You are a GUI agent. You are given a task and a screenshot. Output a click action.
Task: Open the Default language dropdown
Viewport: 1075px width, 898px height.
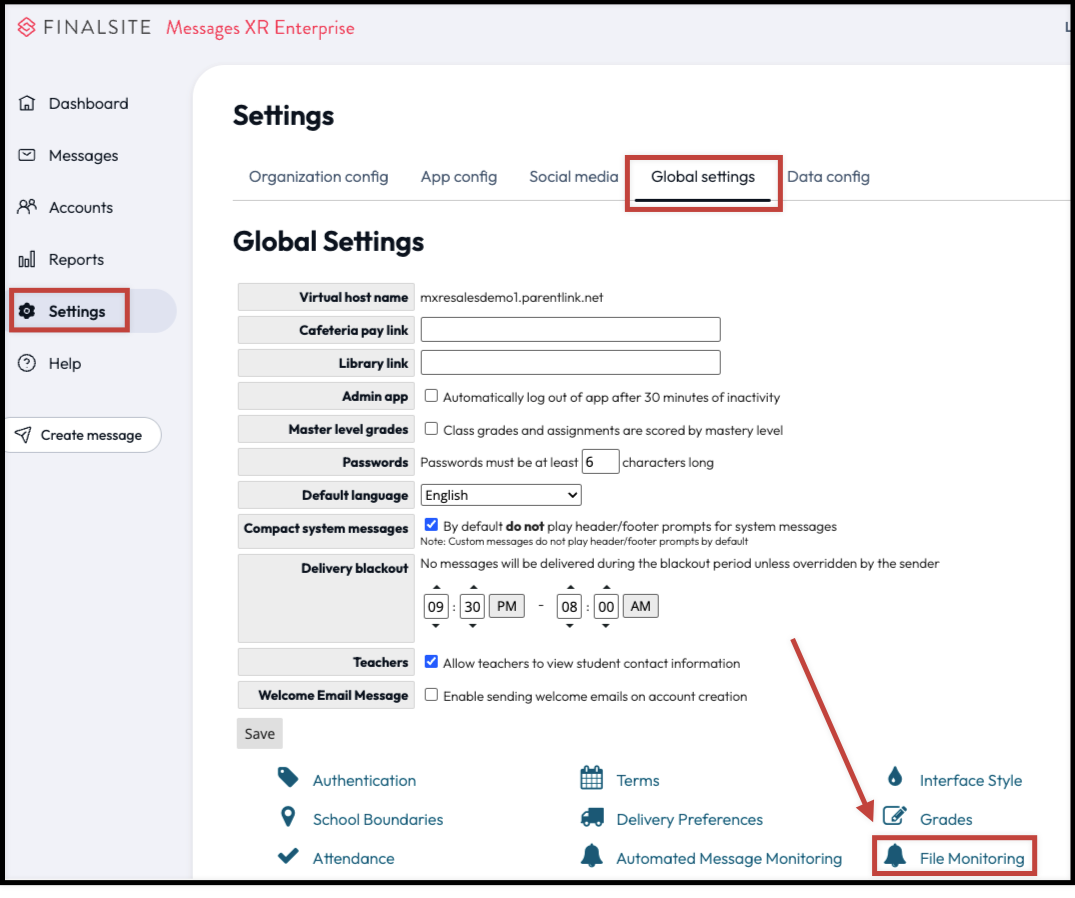click(x=500, y=494)
